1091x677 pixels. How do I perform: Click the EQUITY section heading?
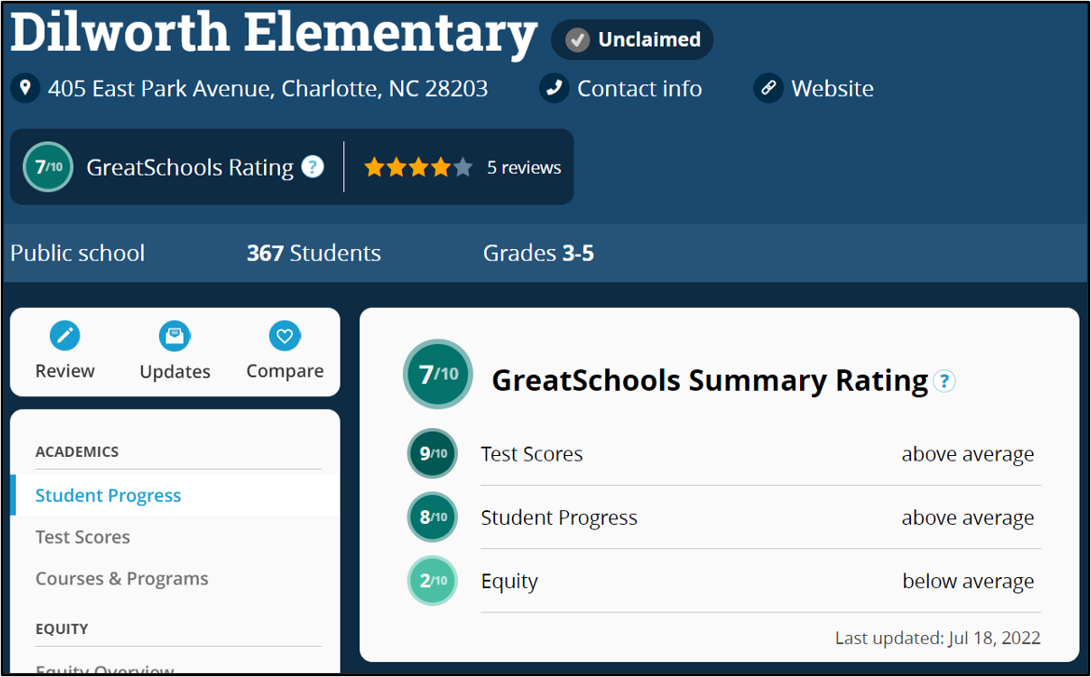point(62,629)
